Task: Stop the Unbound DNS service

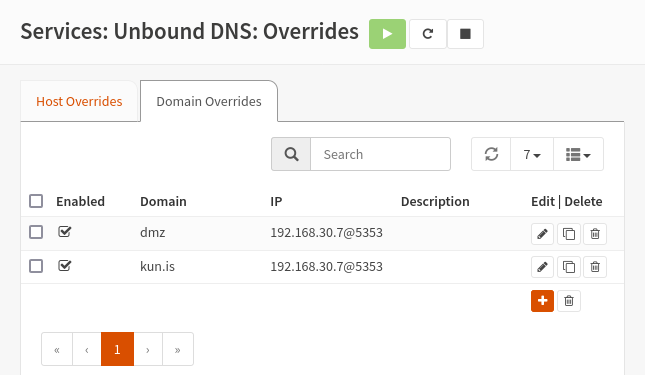Action: (x=465, y=34)
